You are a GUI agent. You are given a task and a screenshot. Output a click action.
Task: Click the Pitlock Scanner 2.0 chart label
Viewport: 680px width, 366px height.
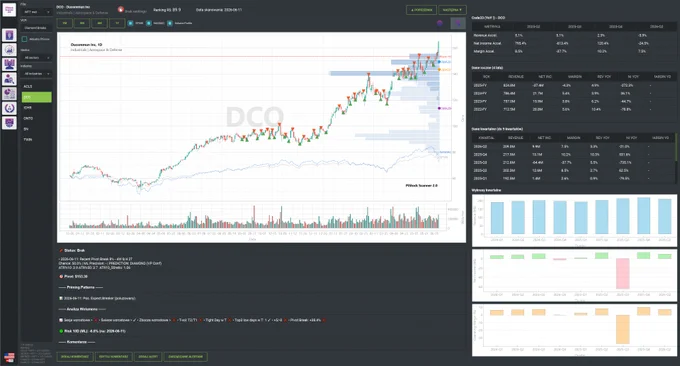(421, 185)
